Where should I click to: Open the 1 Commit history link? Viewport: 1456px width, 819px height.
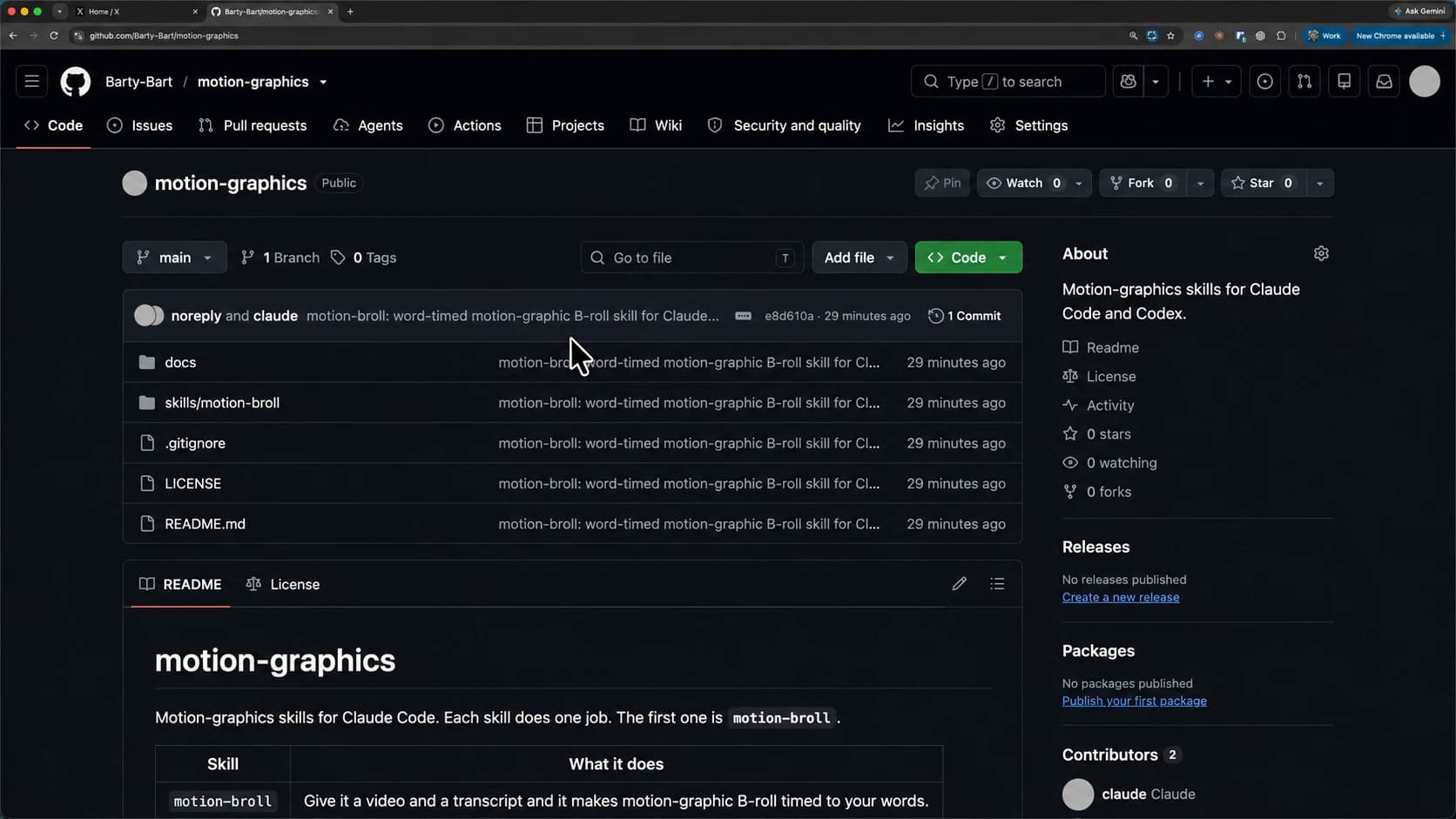click(965, 316)
